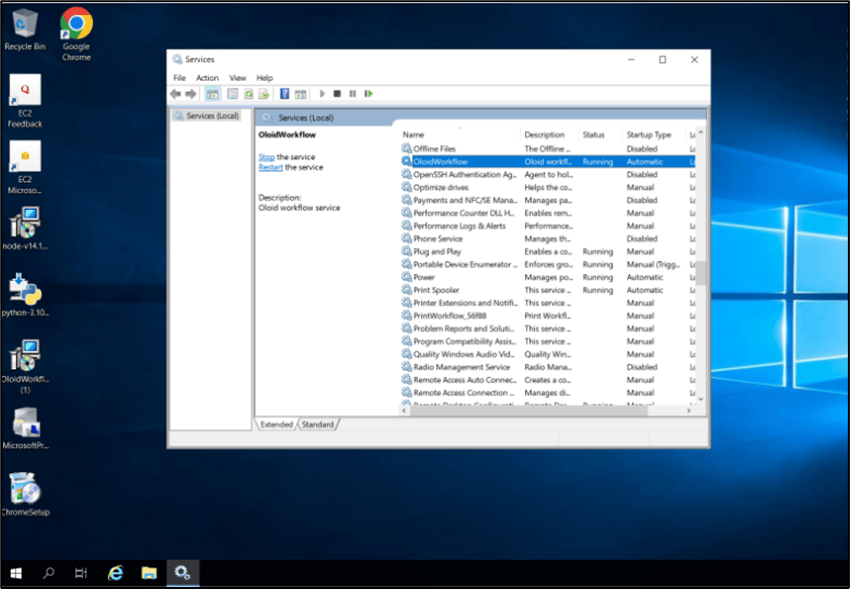The image size is (850, 589).
Task: Click the taskbar Search magnifier icon
Action: (49, 573)
